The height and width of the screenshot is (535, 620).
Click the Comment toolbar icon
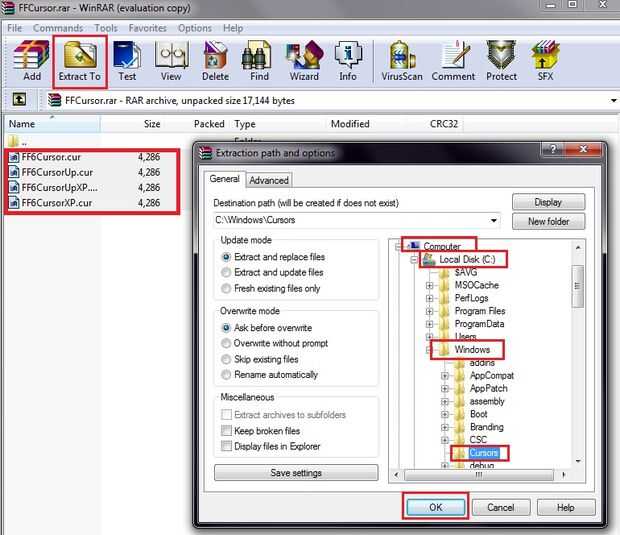click(453, 61)
